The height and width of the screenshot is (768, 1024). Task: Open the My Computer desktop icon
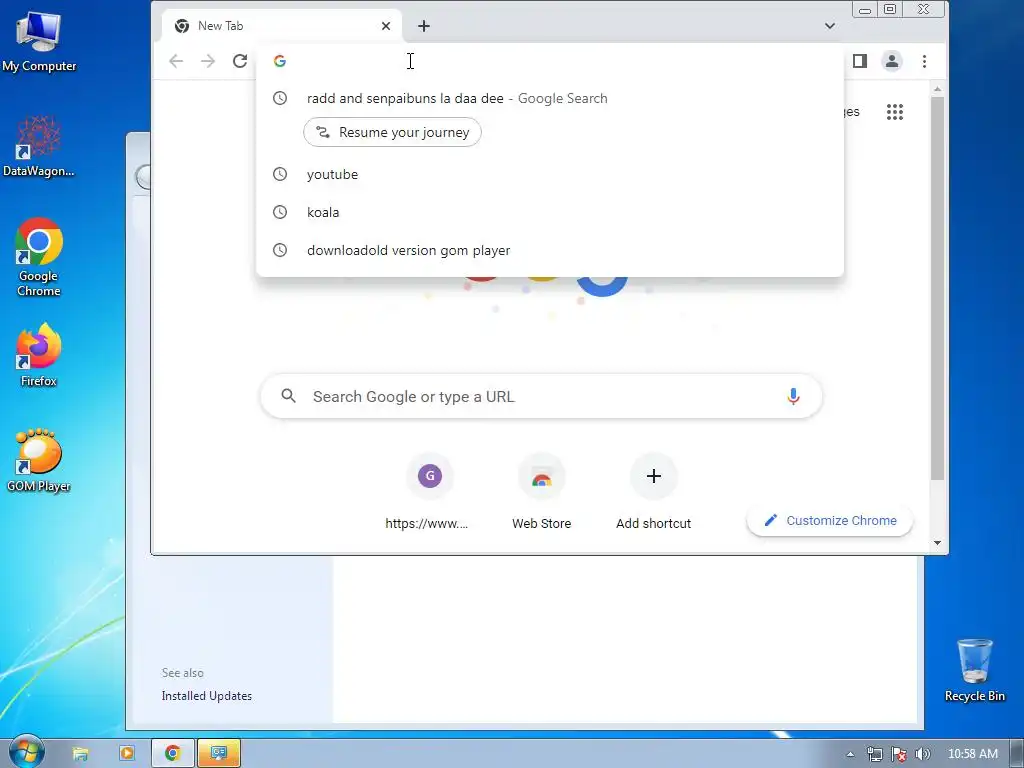click(39, 40)
